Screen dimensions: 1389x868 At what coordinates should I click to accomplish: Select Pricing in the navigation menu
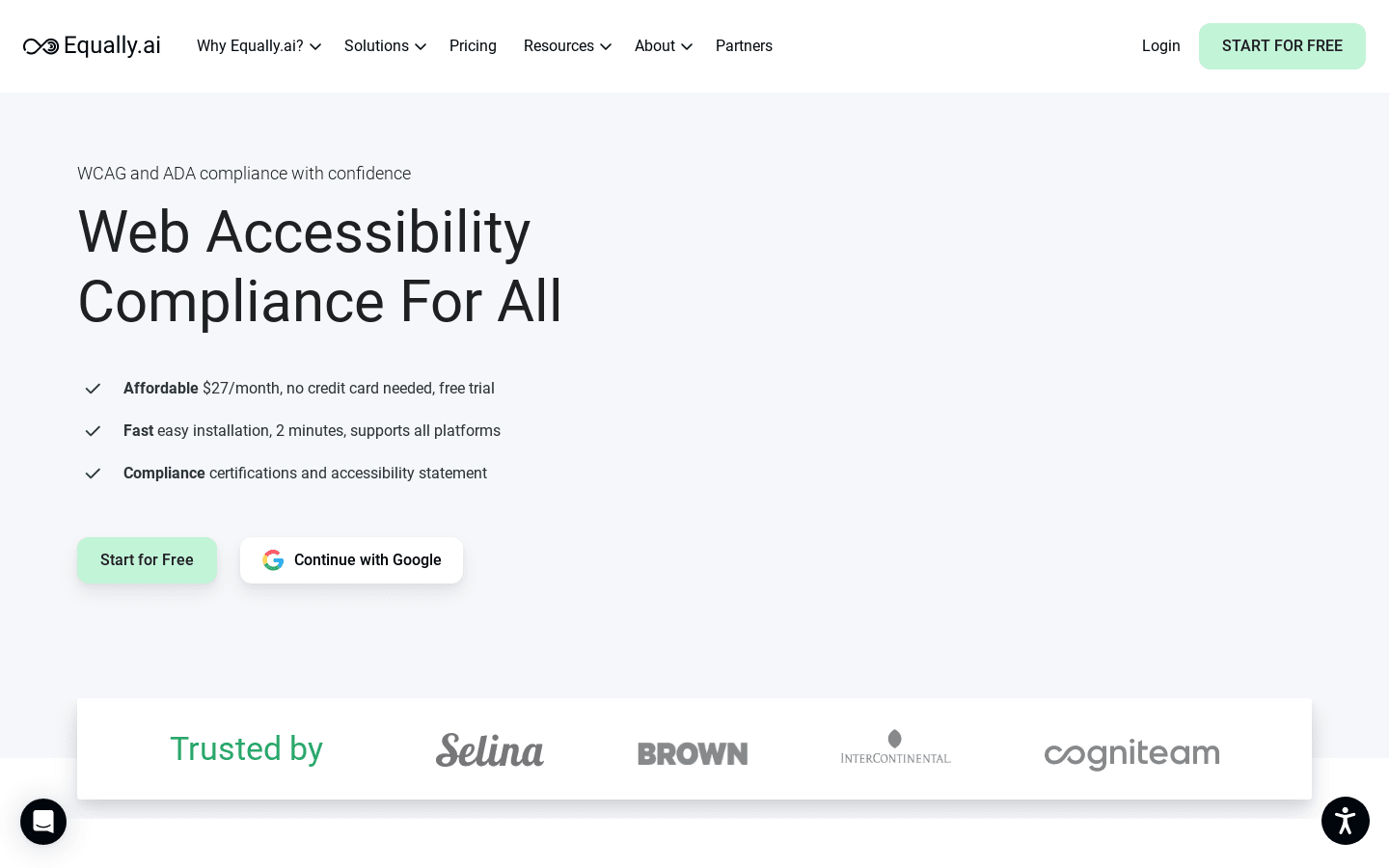click(473, 46)
